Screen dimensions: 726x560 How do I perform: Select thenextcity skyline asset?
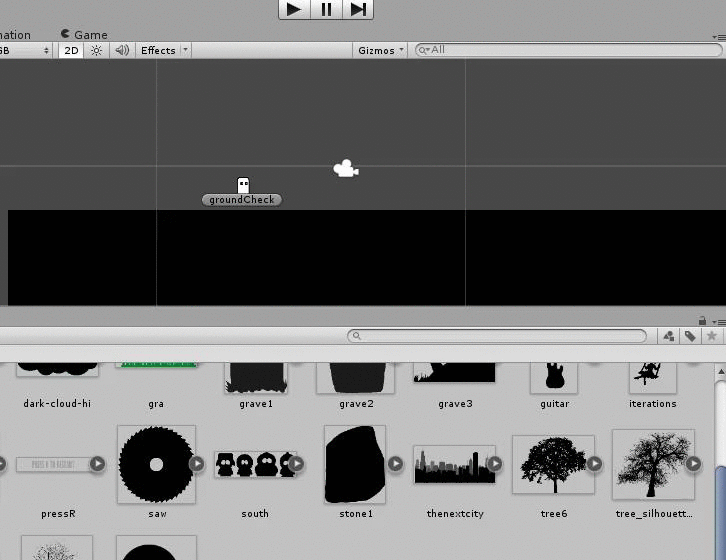click(455, 465)
